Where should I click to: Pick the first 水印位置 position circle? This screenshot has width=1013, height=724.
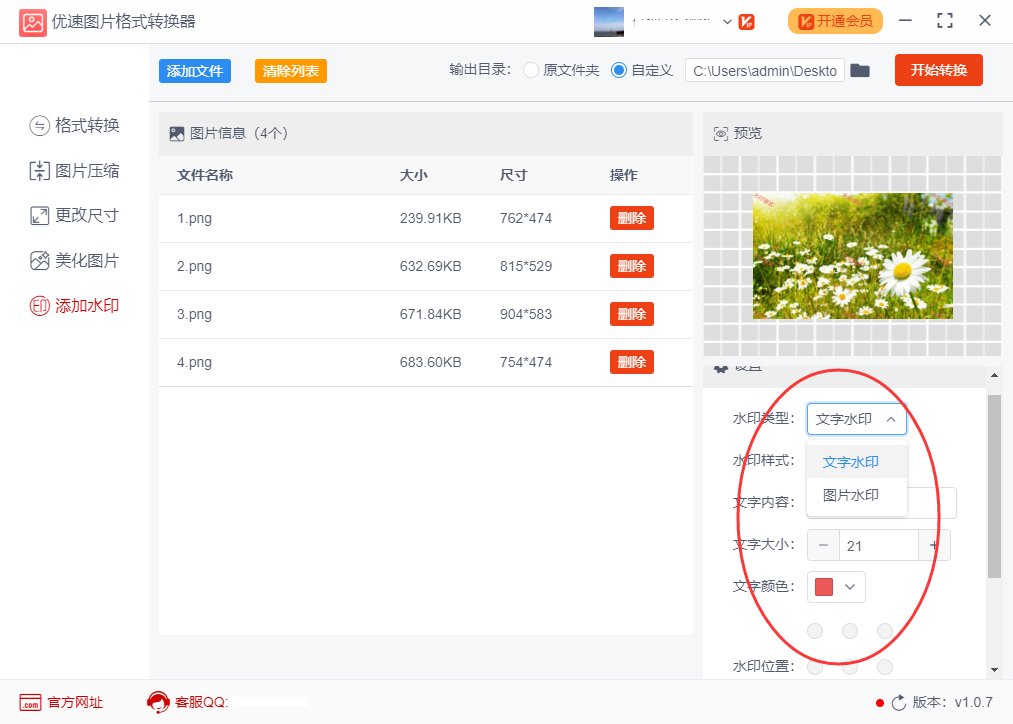coord(815,631)
